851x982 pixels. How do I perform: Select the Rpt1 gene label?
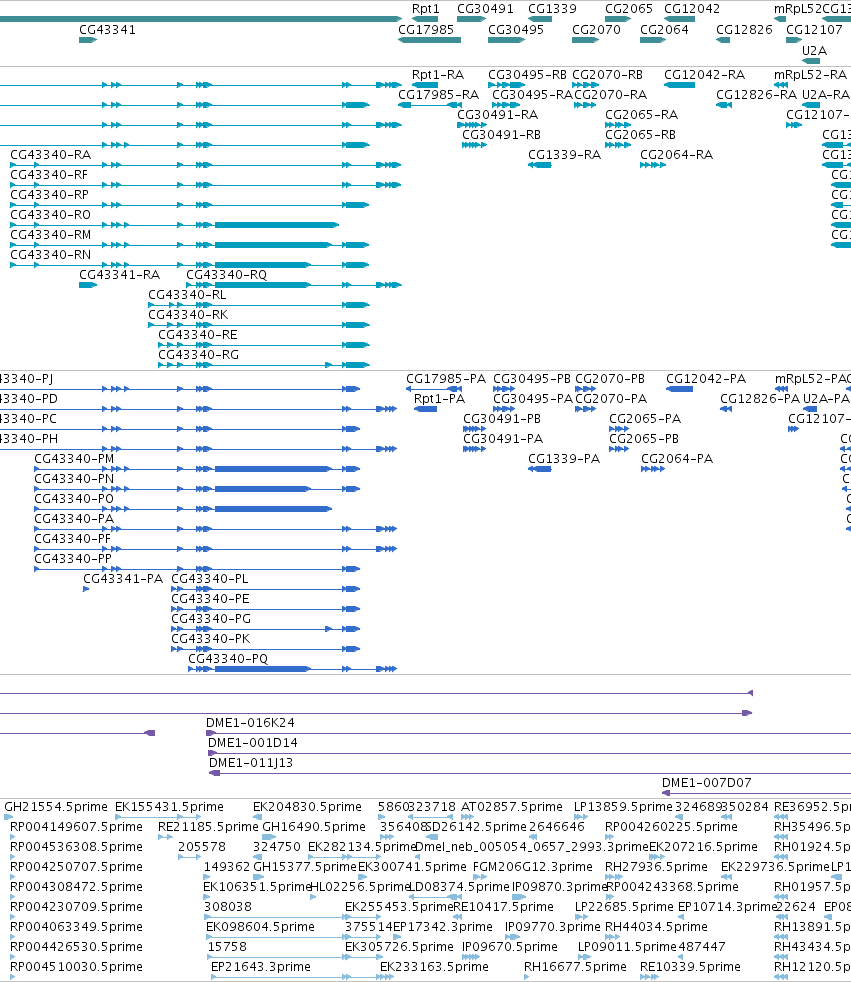click(x=425, y=9)
